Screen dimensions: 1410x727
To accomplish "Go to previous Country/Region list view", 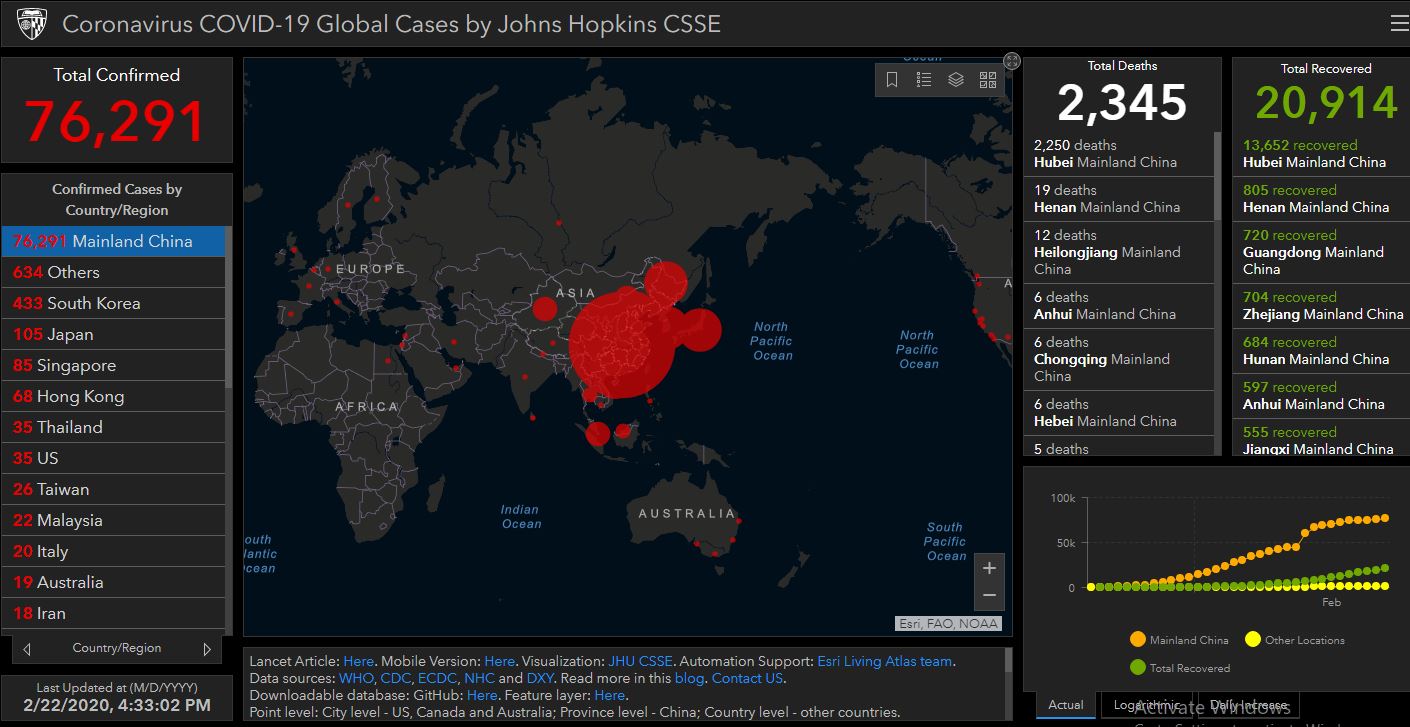I will 27,648.
